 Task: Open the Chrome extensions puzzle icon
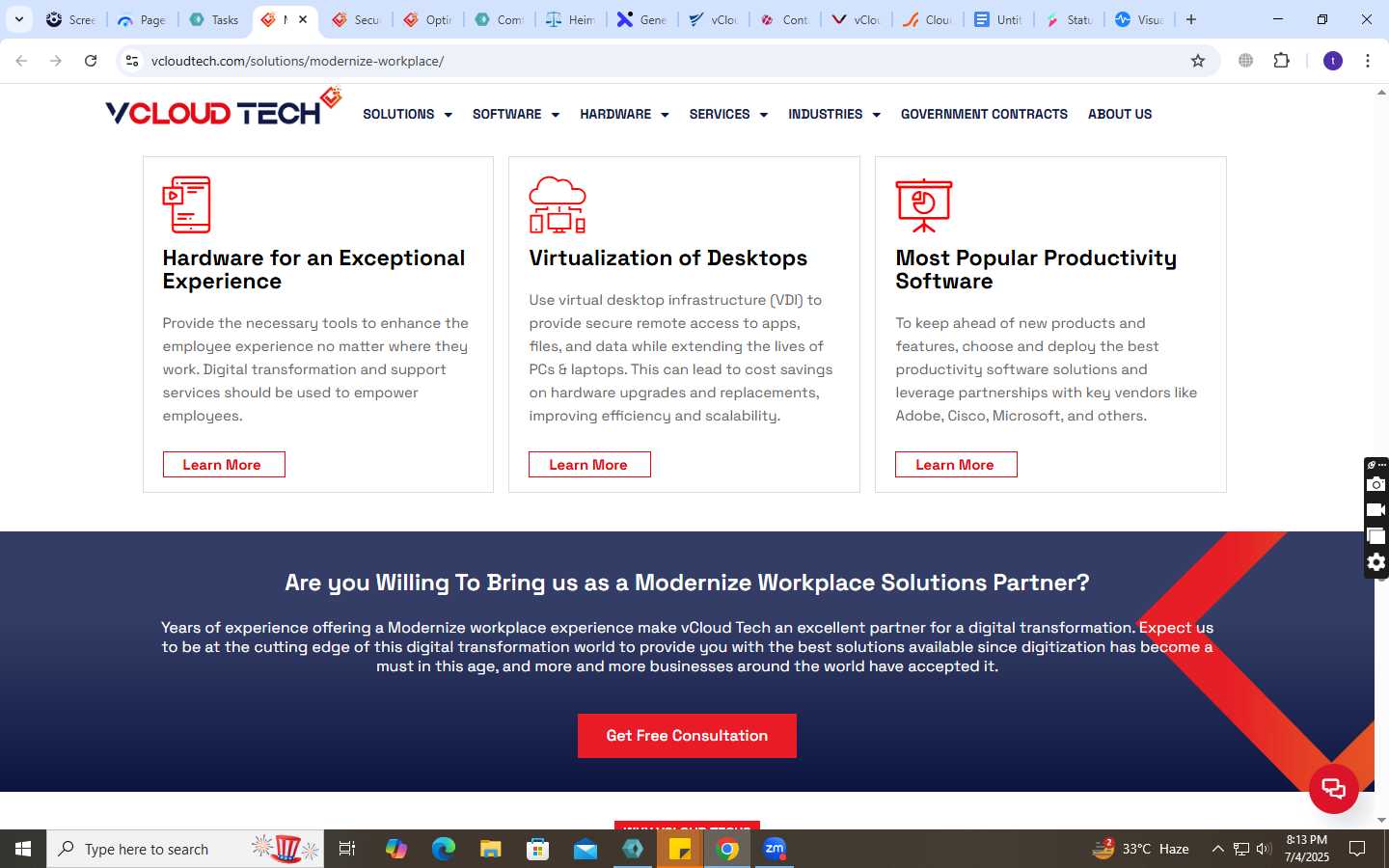point(1281,61)
